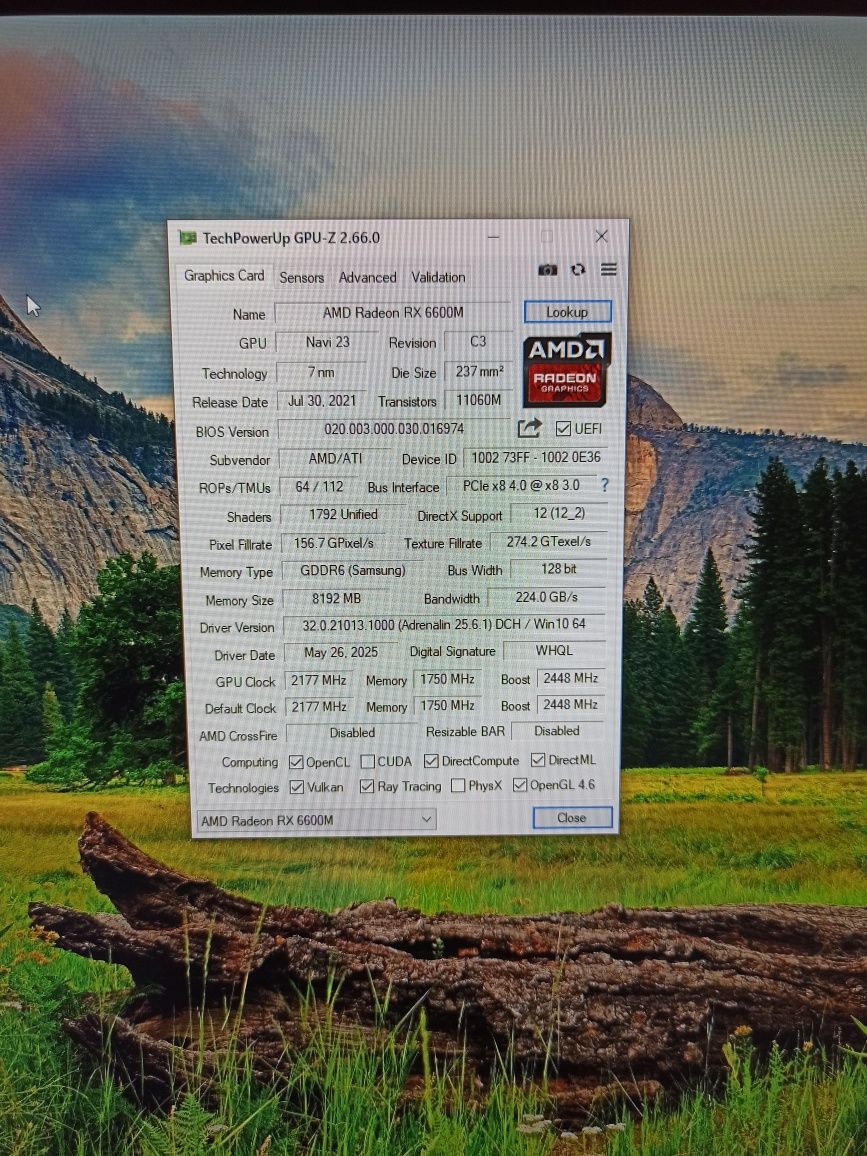Screen dimensions: 867x1156
Task: Click the Bandwidth value 224.0 GB/s
Action: (x=546, y=596)
